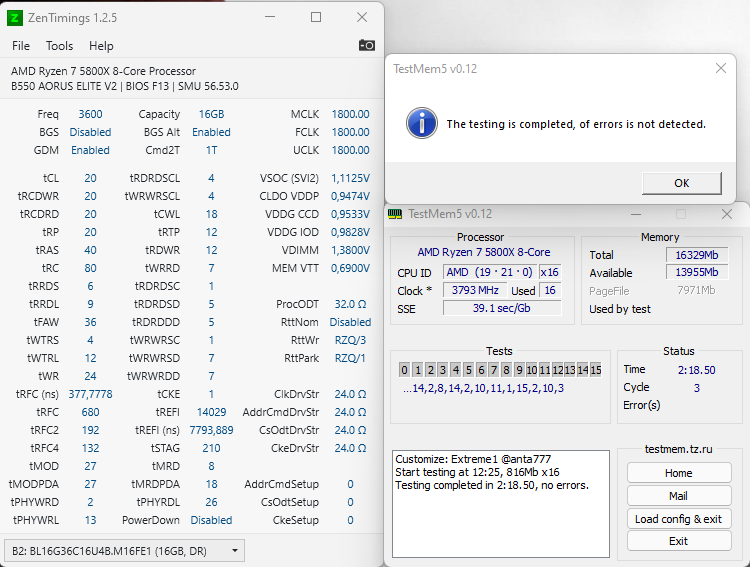Viewport: 750px width, 567px height.
Task: Click test box number 7
Action: [x=494, y=370]
